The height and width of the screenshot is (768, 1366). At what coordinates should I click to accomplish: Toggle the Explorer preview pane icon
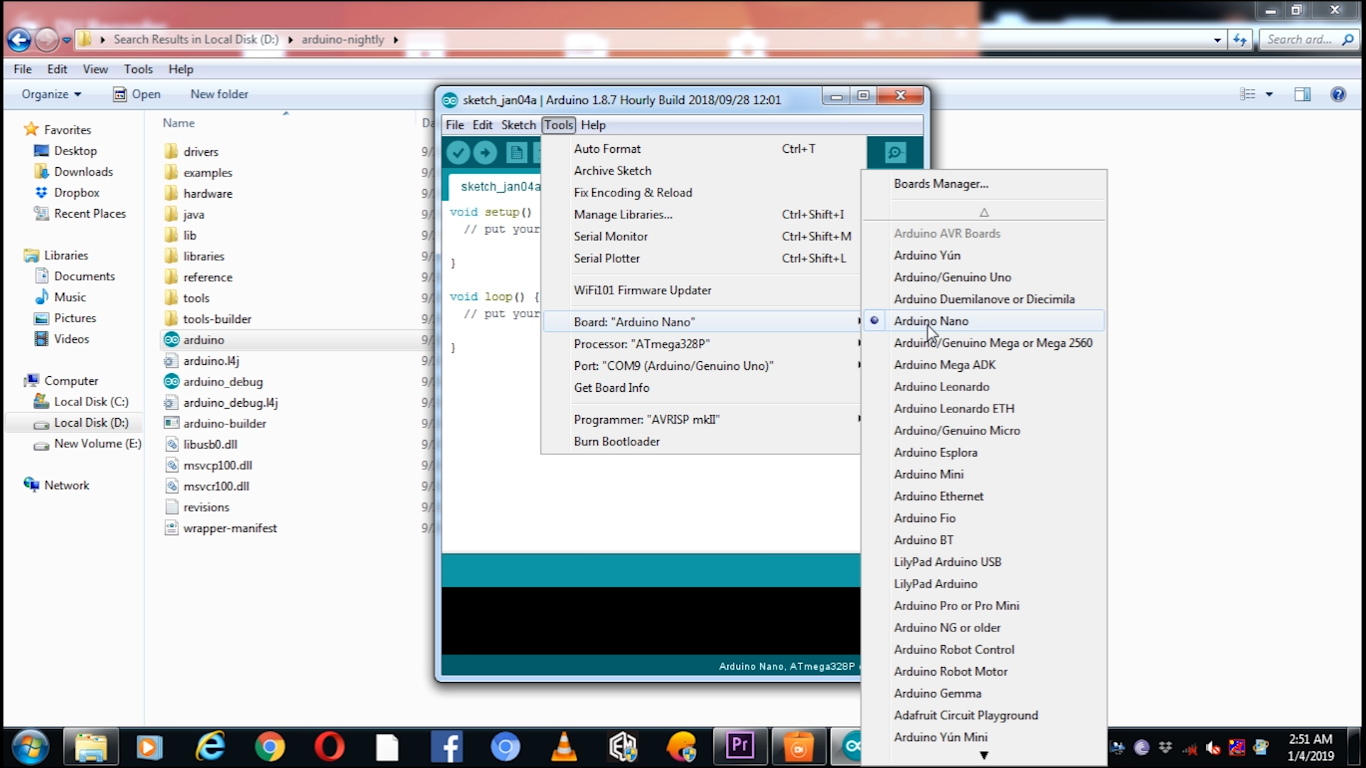tap(1302, 94)
